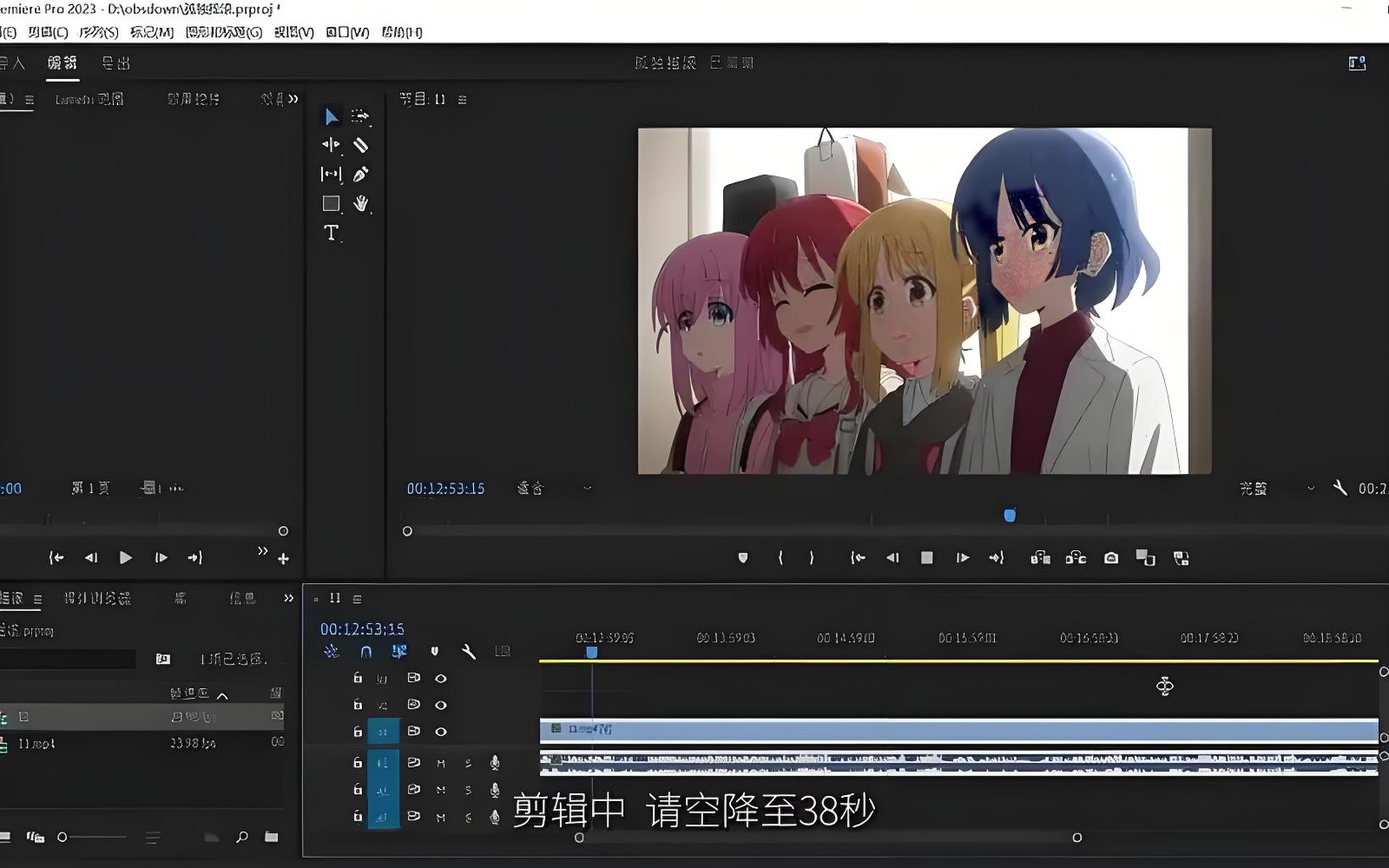
Task: Click the project panel thumbnail zoom slider
Action: tap(62, 837)
